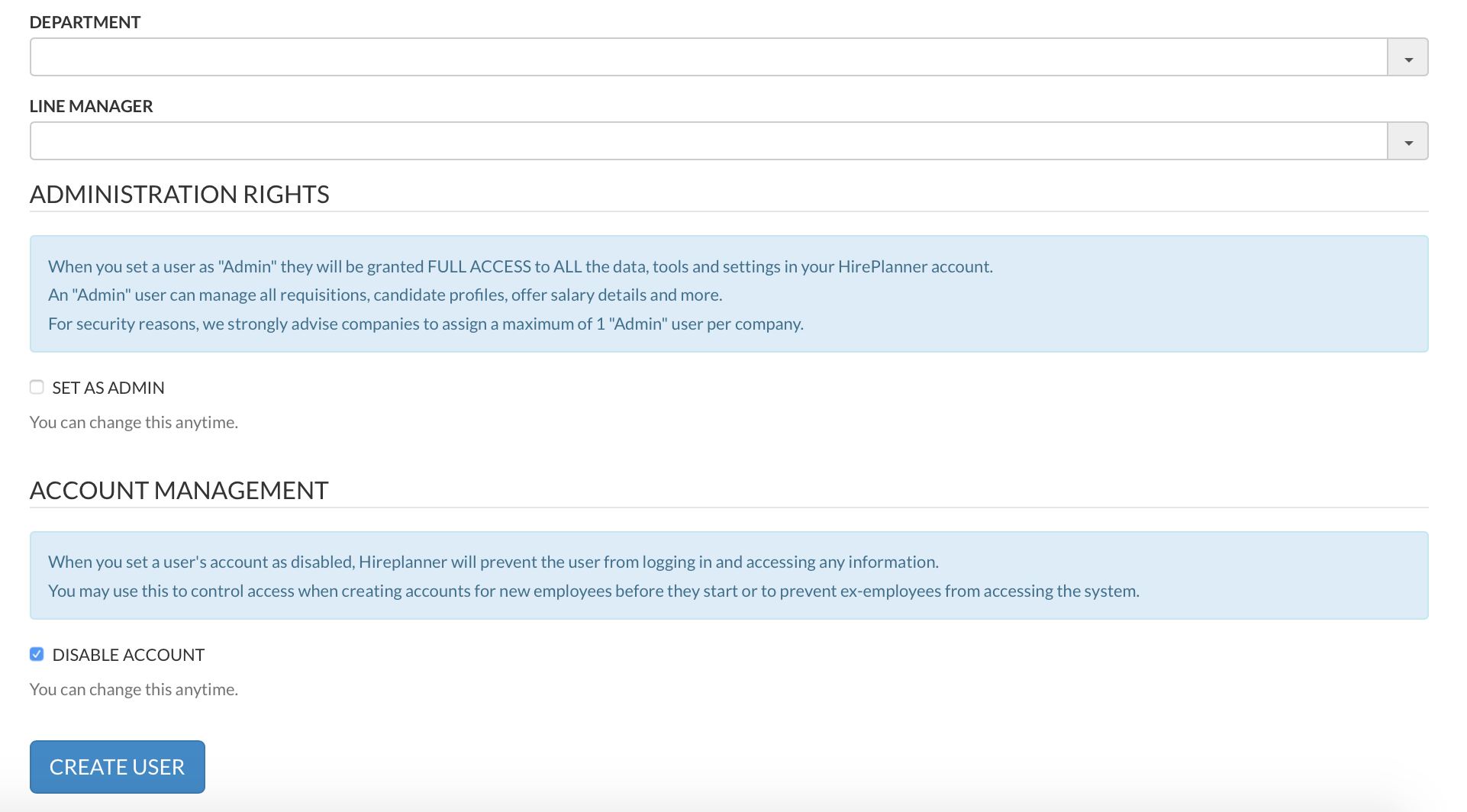Viewport: 1467px width, 812px height.
Task: Toggle the Disable Account checkbox off
Action: [37, 654]
